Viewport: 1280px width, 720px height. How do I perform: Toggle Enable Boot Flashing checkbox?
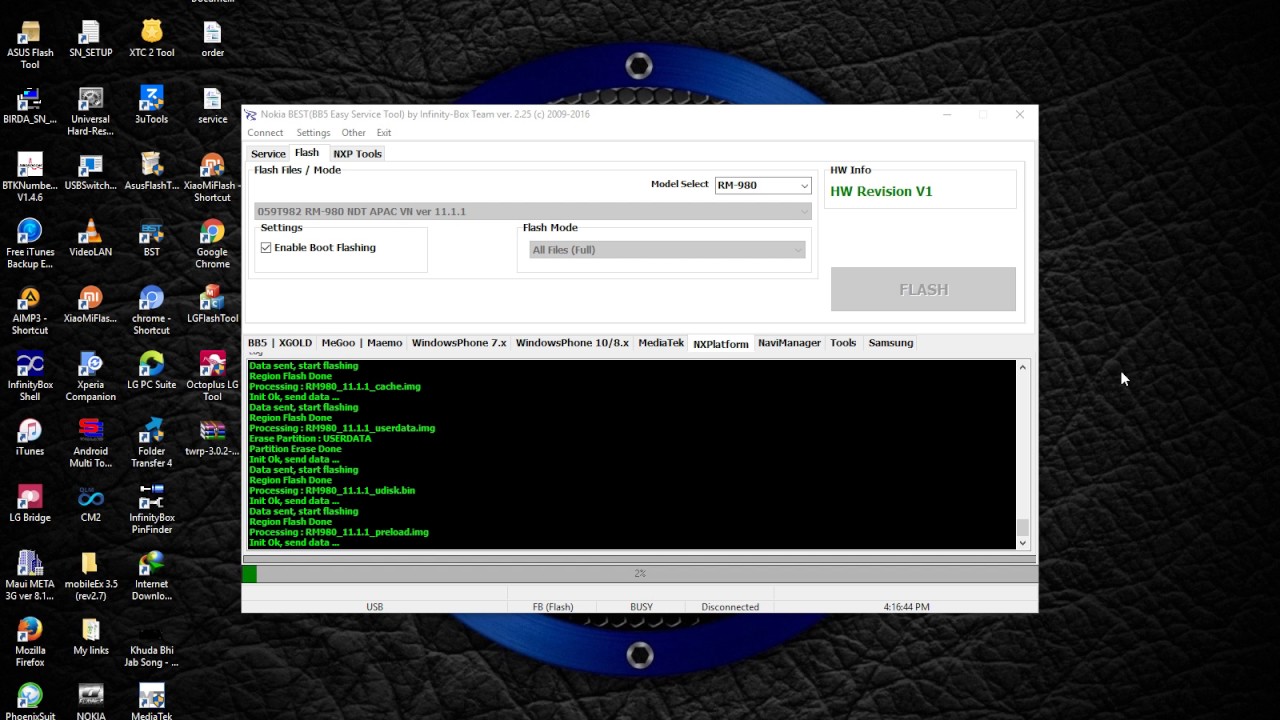[x=266, y=248]
